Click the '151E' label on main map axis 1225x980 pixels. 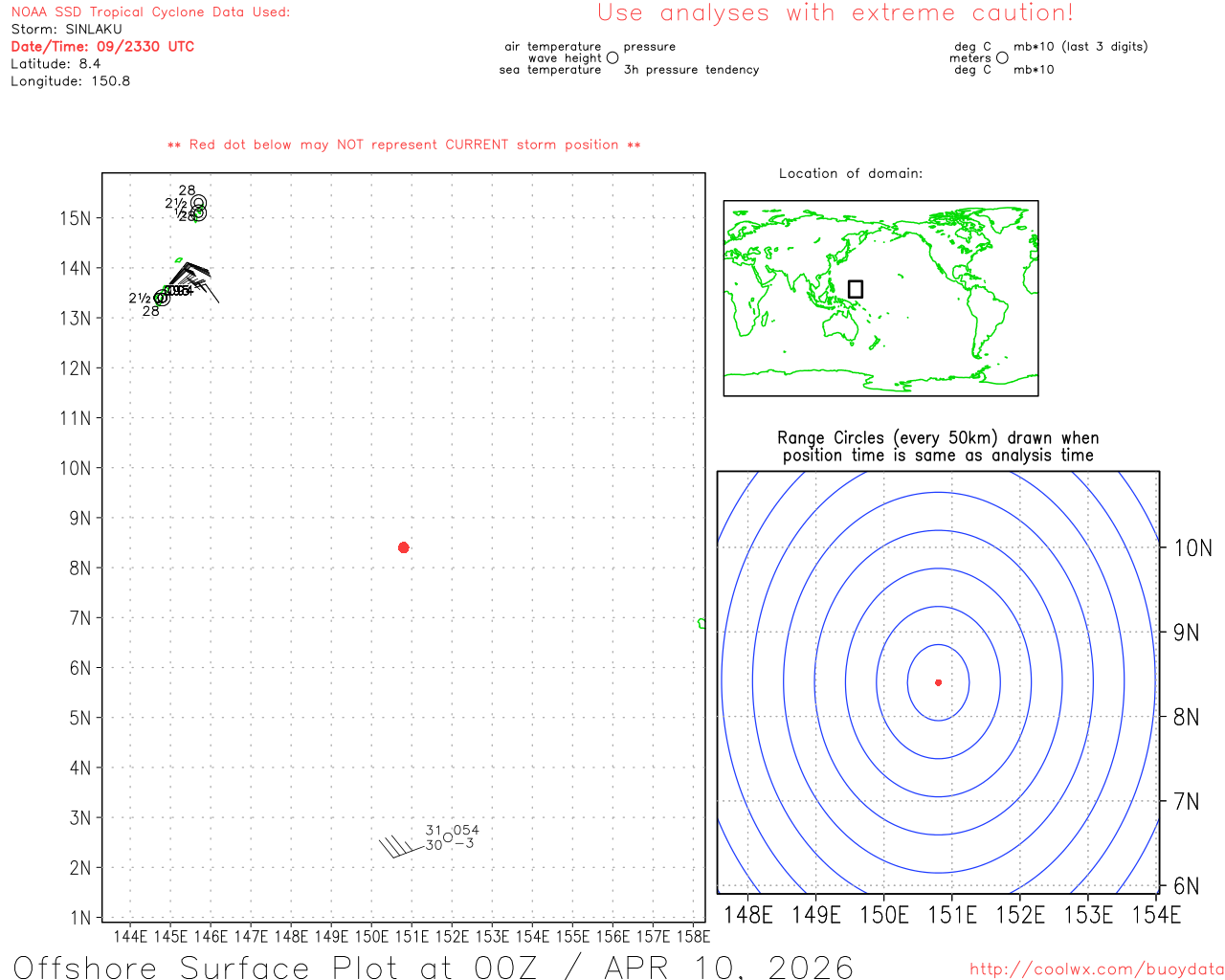412,936
